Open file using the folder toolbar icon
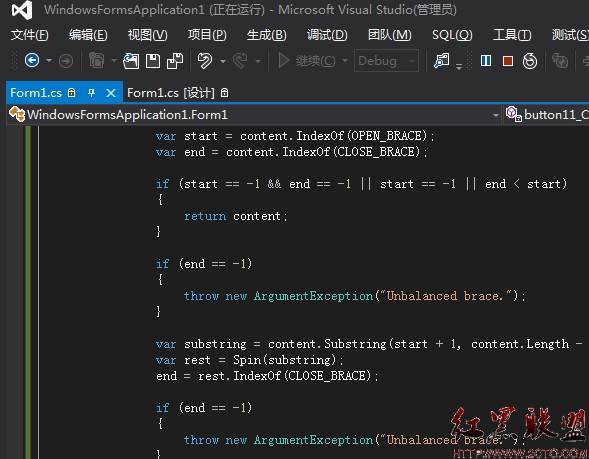 (x=131, y=60)
